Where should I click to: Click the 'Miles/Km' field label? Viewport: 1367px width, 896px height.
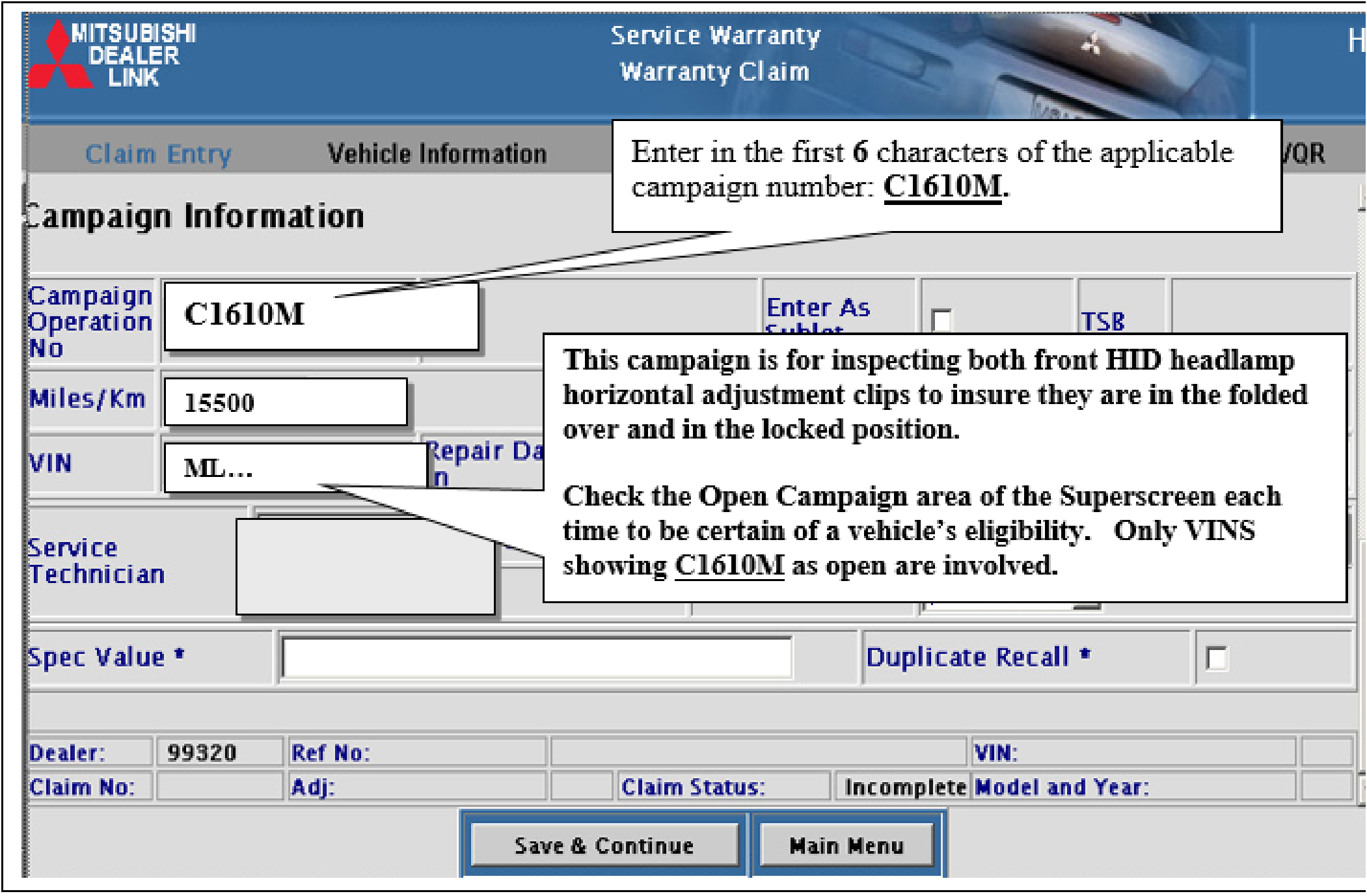pos(87,399)
